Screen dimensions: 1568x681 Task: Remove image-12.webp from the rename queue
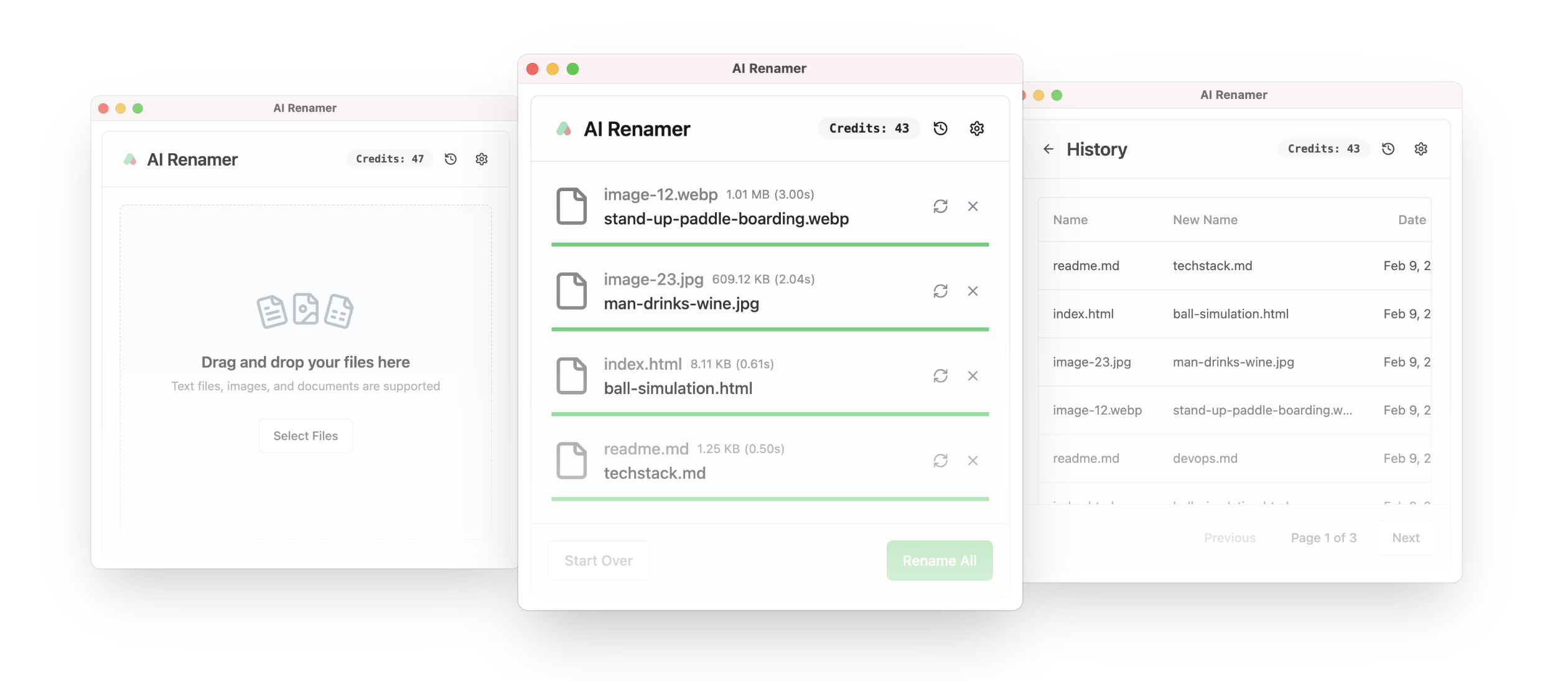pyautogui.click(x=973, y=206)
